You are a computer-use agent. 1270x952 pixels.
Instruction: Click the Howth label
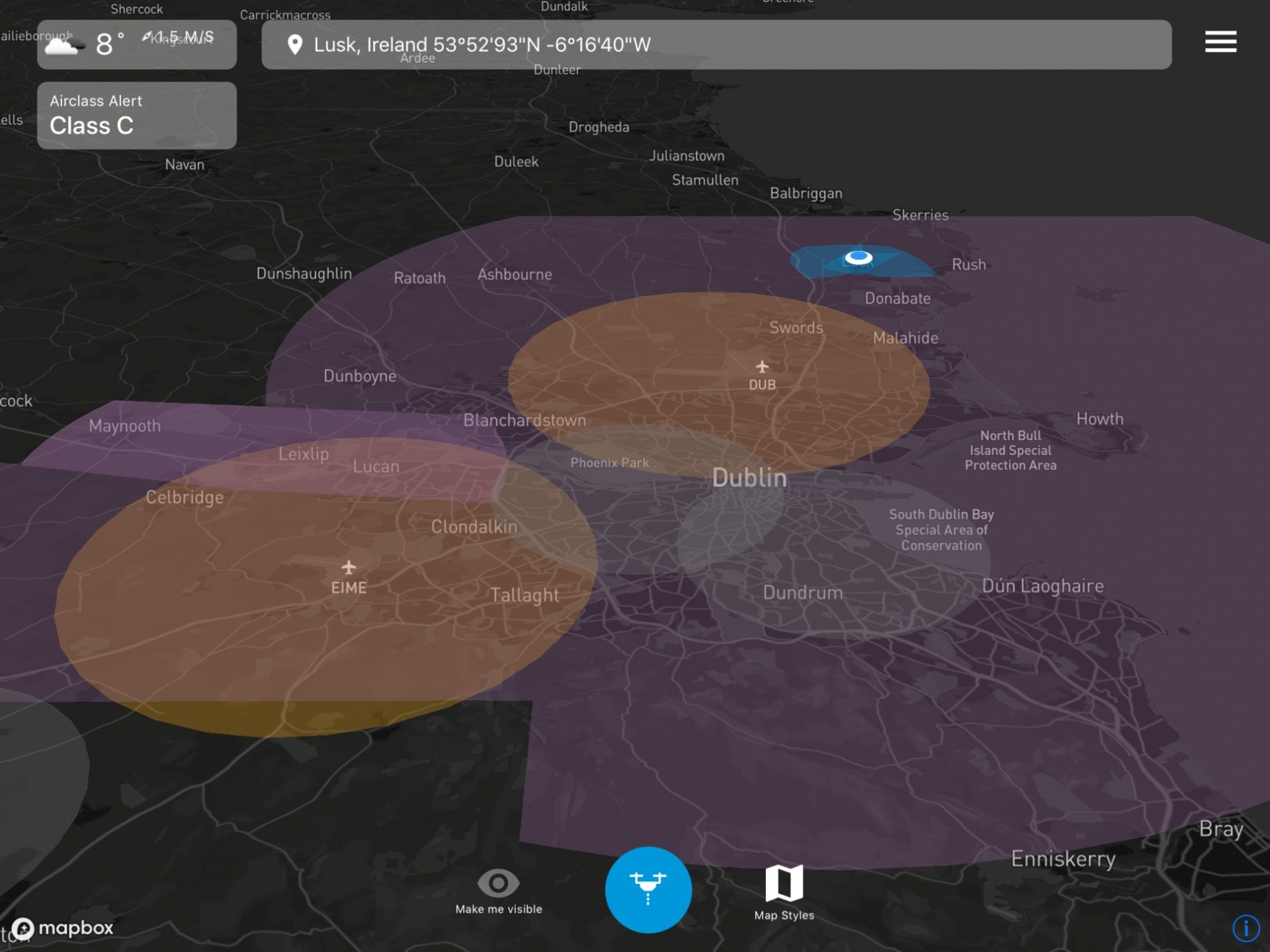coord(1100,419)
